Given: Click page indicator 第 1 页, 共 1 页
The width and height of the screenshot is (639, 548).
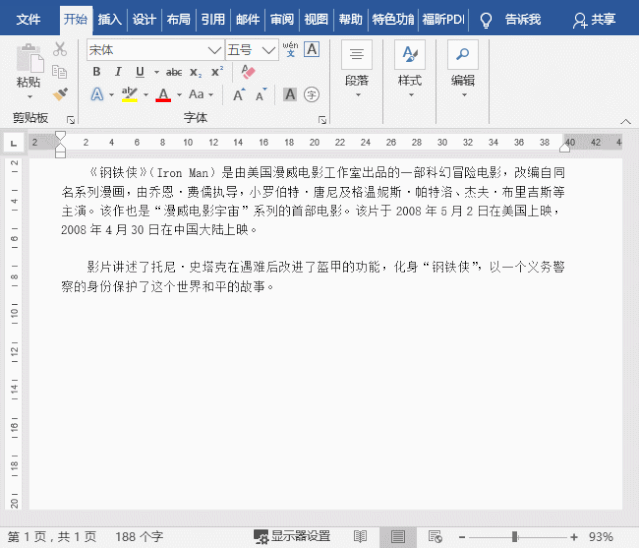Looking at the screenshot, I should 52,537.
